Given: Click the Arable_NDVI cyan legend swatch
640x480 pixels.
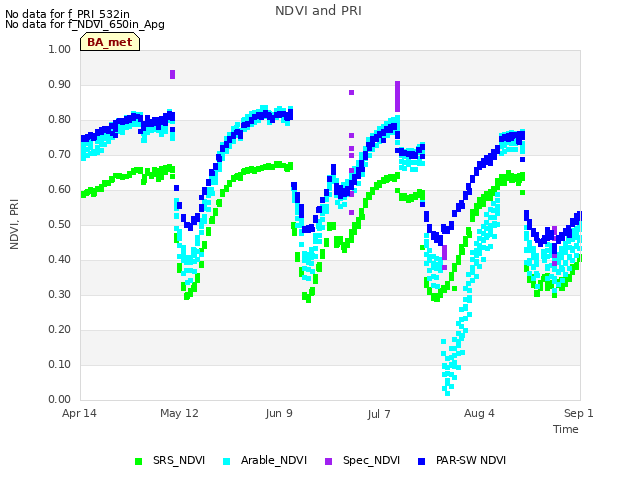Looking at the screenshot, I should tap(227, 461).
